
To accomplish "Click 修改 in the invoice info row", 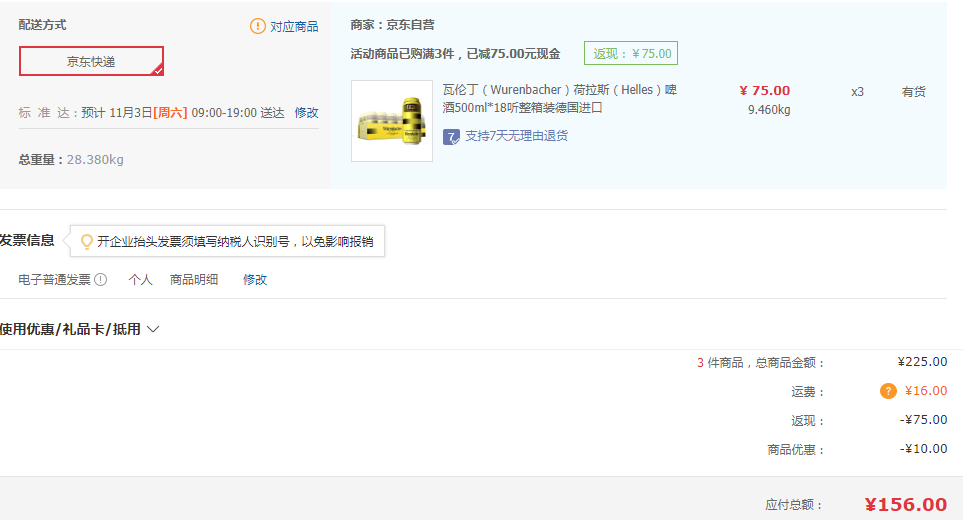I will tap(255, 279).
